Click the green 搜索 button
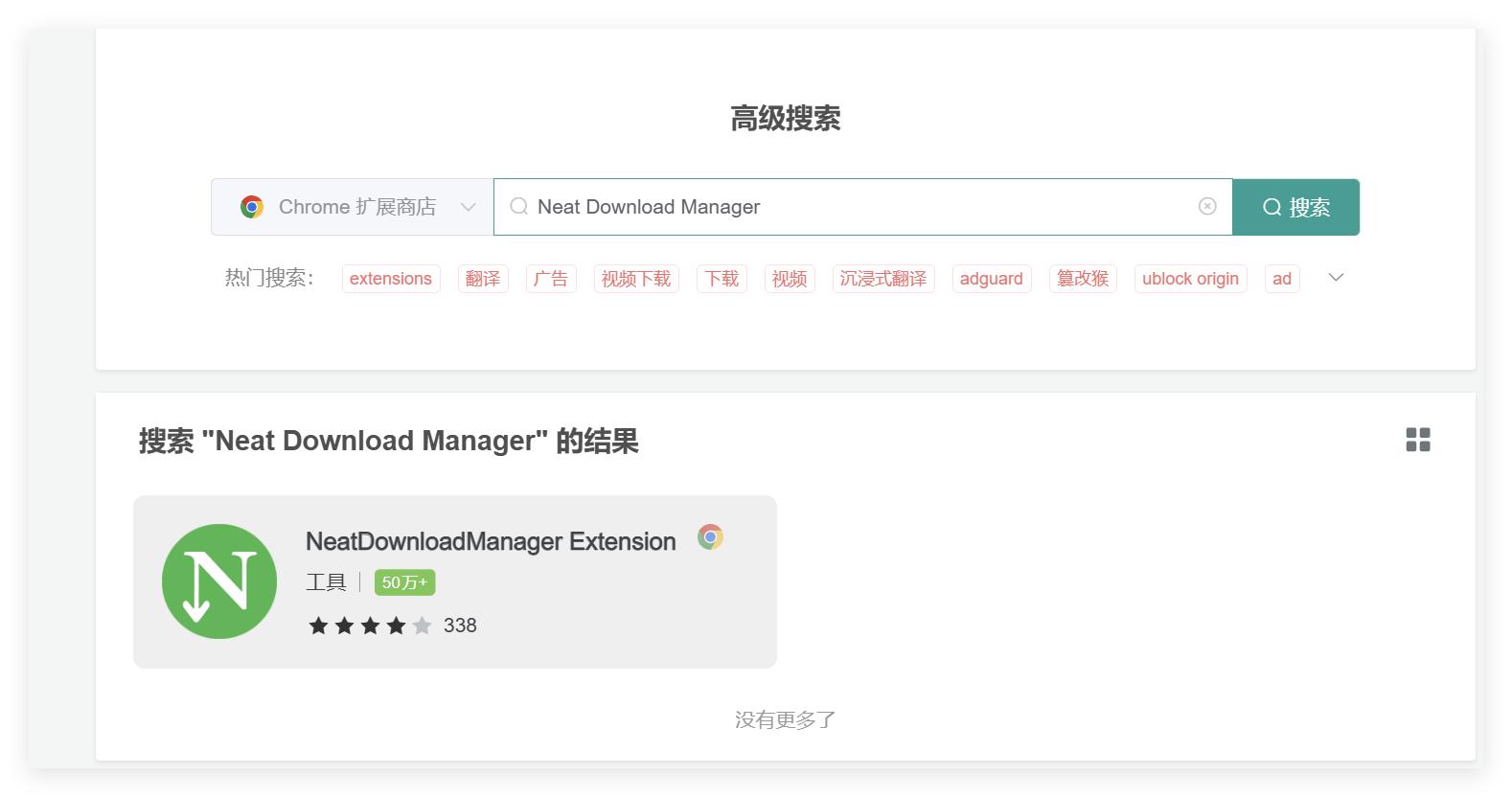The height and width of the screenshot is (797, 1512). click(x=1295, y=207)
